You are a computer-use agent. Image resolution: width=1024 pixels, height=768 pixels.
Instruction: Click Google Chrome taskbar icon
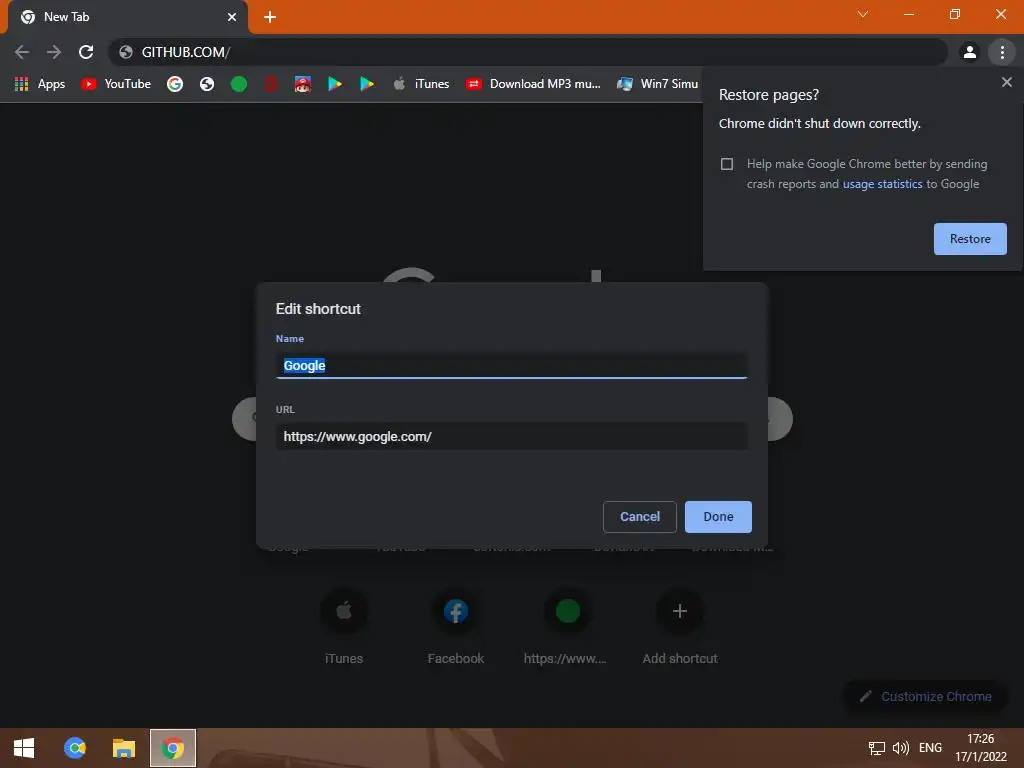tap(172, 748)
